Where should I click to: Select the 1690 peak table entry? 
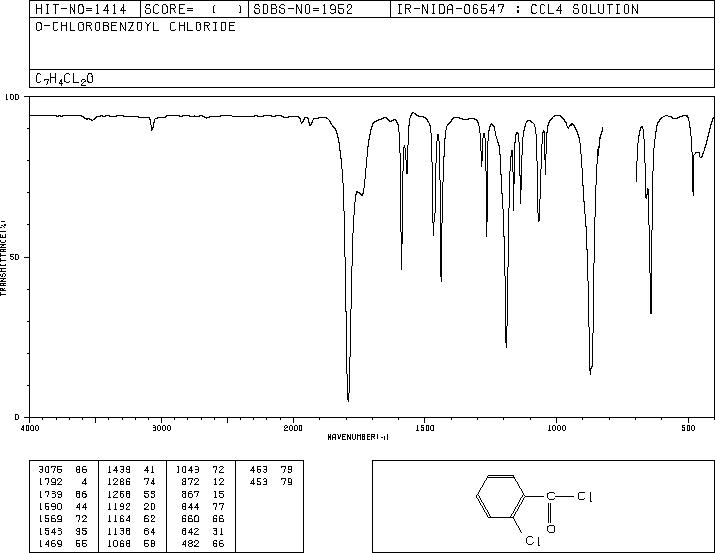(x=50, y=506)
